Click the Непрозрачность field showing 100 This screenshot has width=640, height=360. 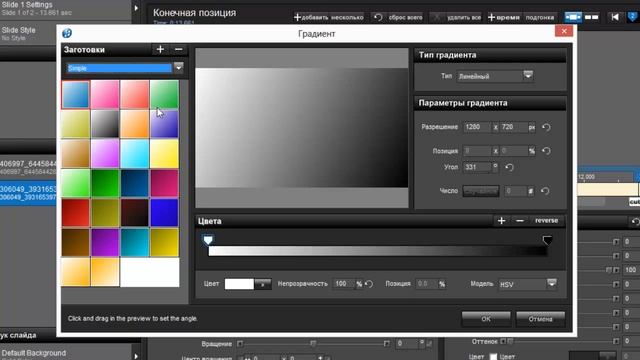344,284
